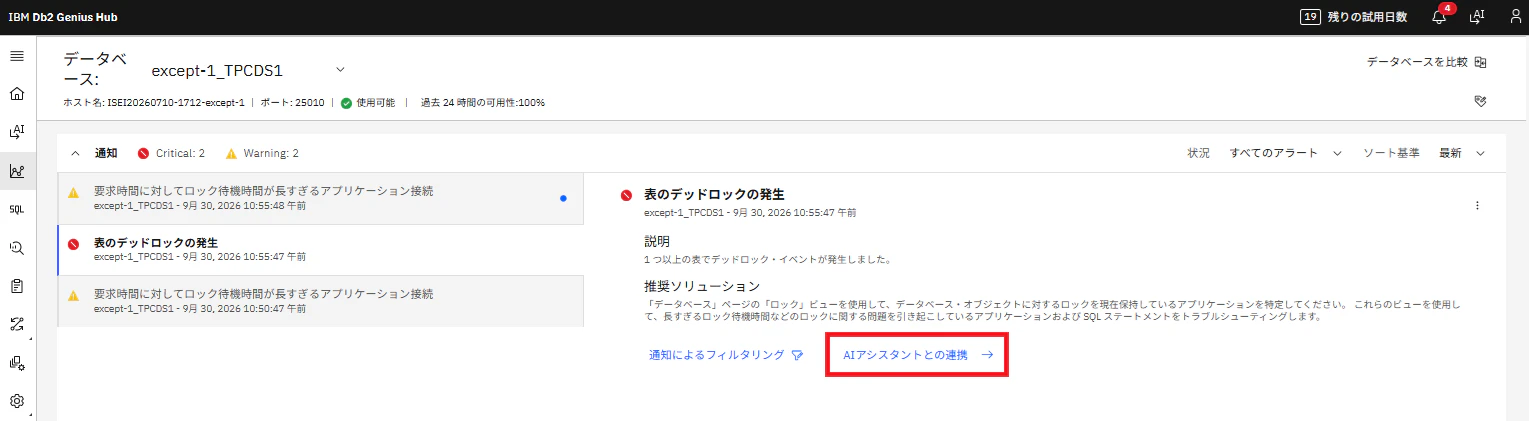Screen dimensions: 1529x421
Task: Click the 状況 label
Action: click(x=1198, y=153)
